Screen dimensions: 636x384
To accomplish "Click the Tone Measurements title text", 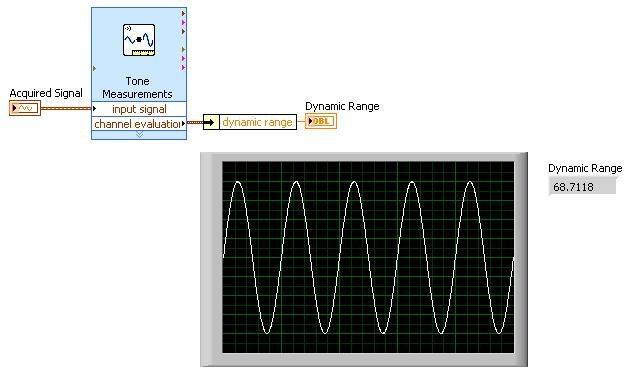I will pos(137,88).
